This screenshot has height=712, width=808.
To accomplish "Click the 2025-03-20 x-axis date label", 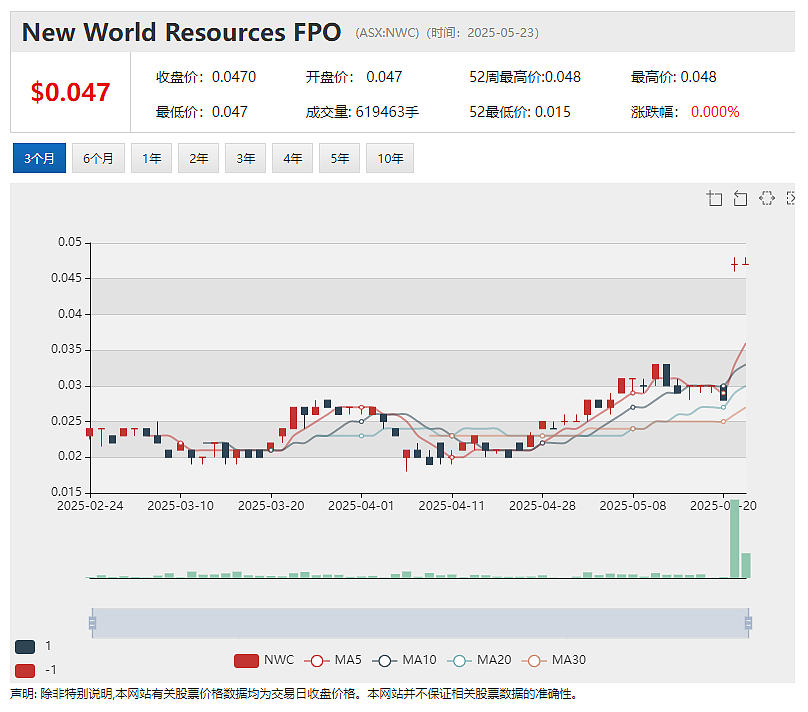I will click(x=271, y=505).
